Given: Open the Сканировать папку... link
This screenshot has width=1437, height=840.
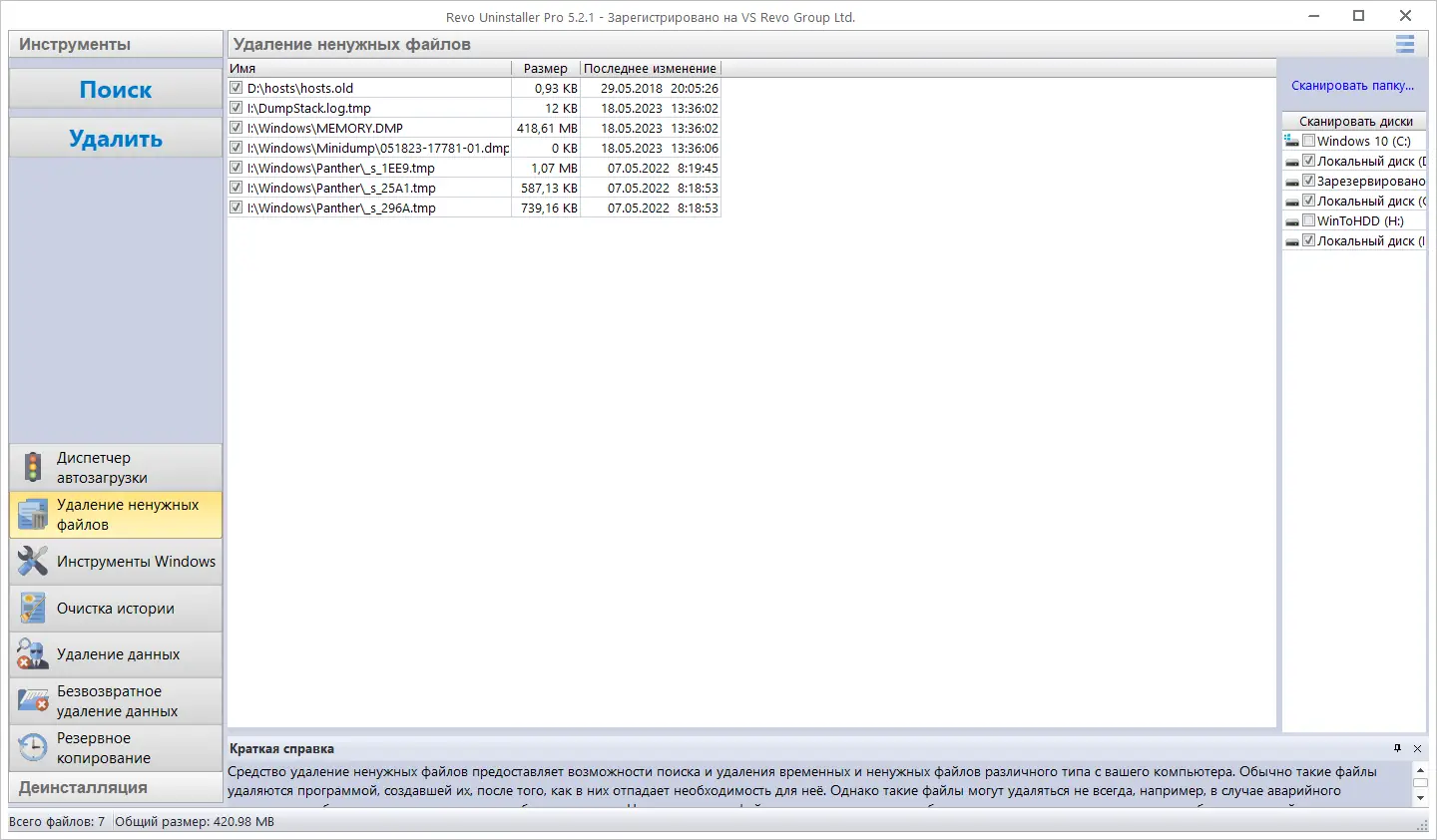Looking at the screenshot, I should click(x=1352, y=86).
